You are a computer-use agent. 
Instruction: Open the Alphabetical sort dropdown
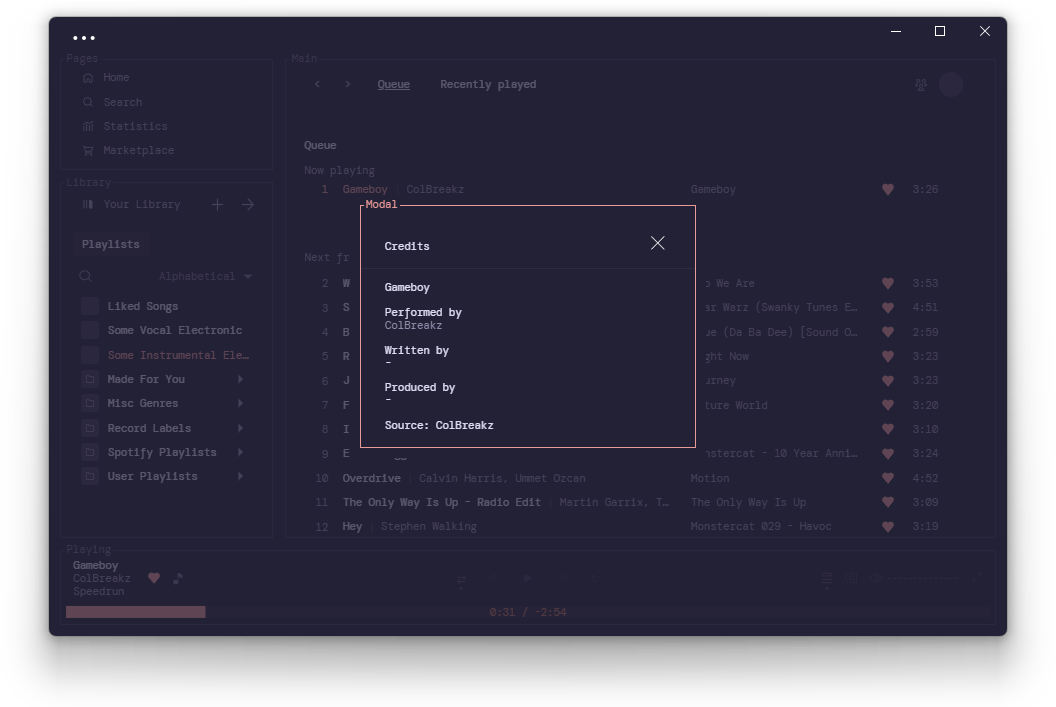[205, 276]
